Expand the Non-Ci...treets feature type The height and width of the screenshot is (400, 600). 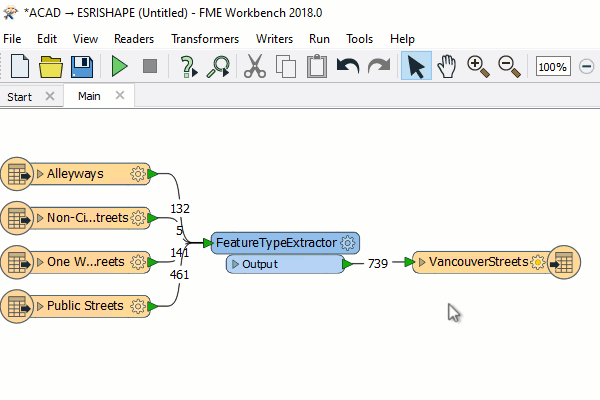(40, 218)
